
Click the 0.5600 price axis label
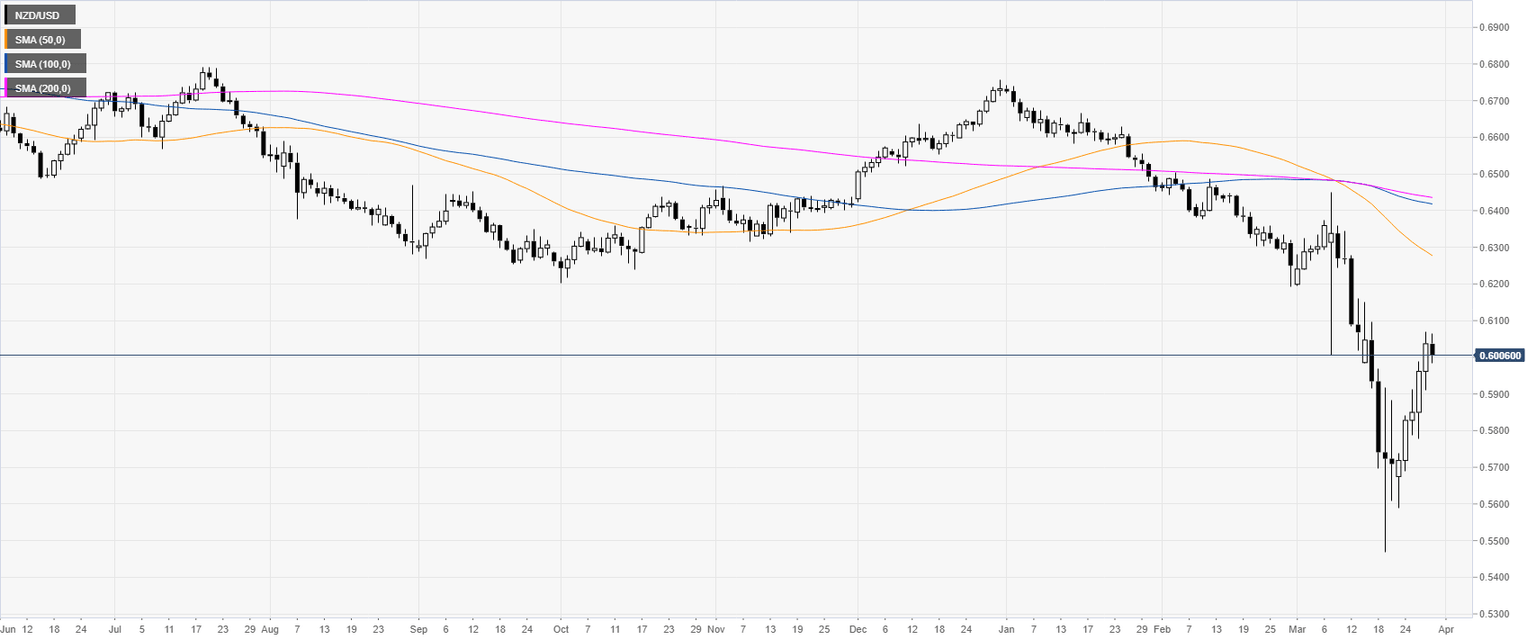[1495, 504]
